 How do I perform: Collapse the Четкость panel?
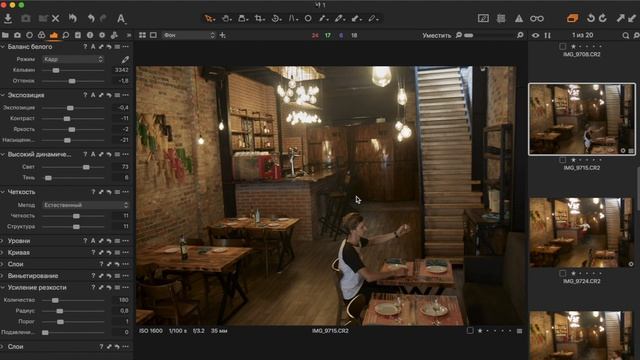pyautogui.click(x=3, y=192)
